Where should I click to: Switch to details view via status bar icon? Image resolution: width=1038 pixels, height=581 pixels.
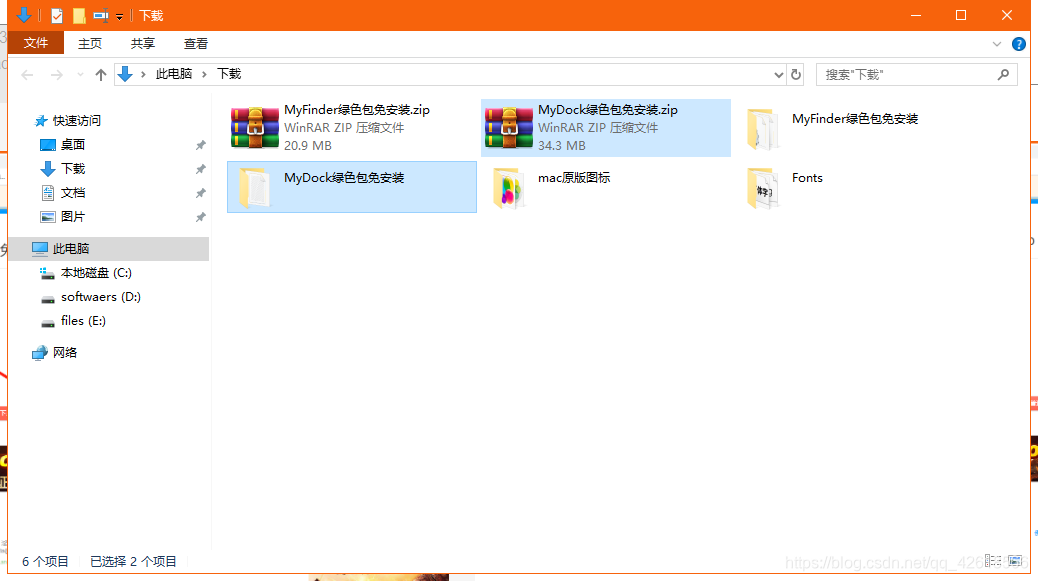click(x=992, y=561)
